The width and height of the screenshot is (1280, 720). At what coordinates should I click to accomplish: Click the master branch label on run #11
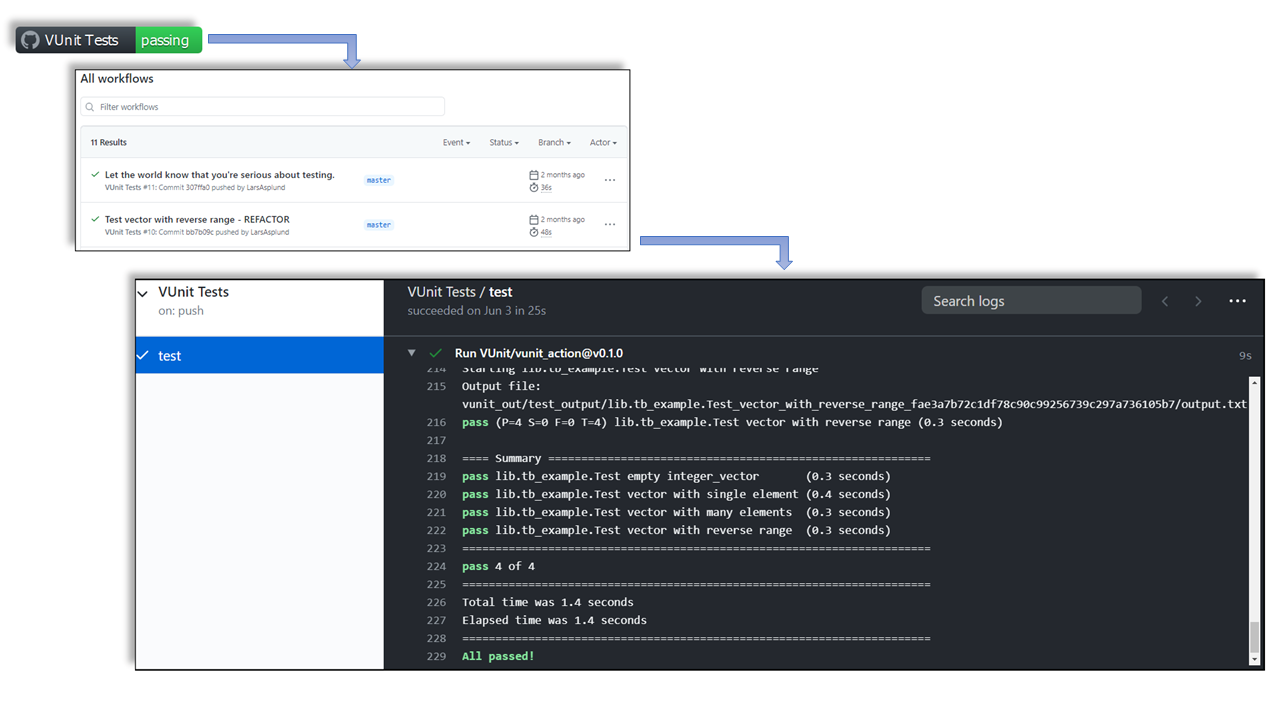(x=379, y=180)
